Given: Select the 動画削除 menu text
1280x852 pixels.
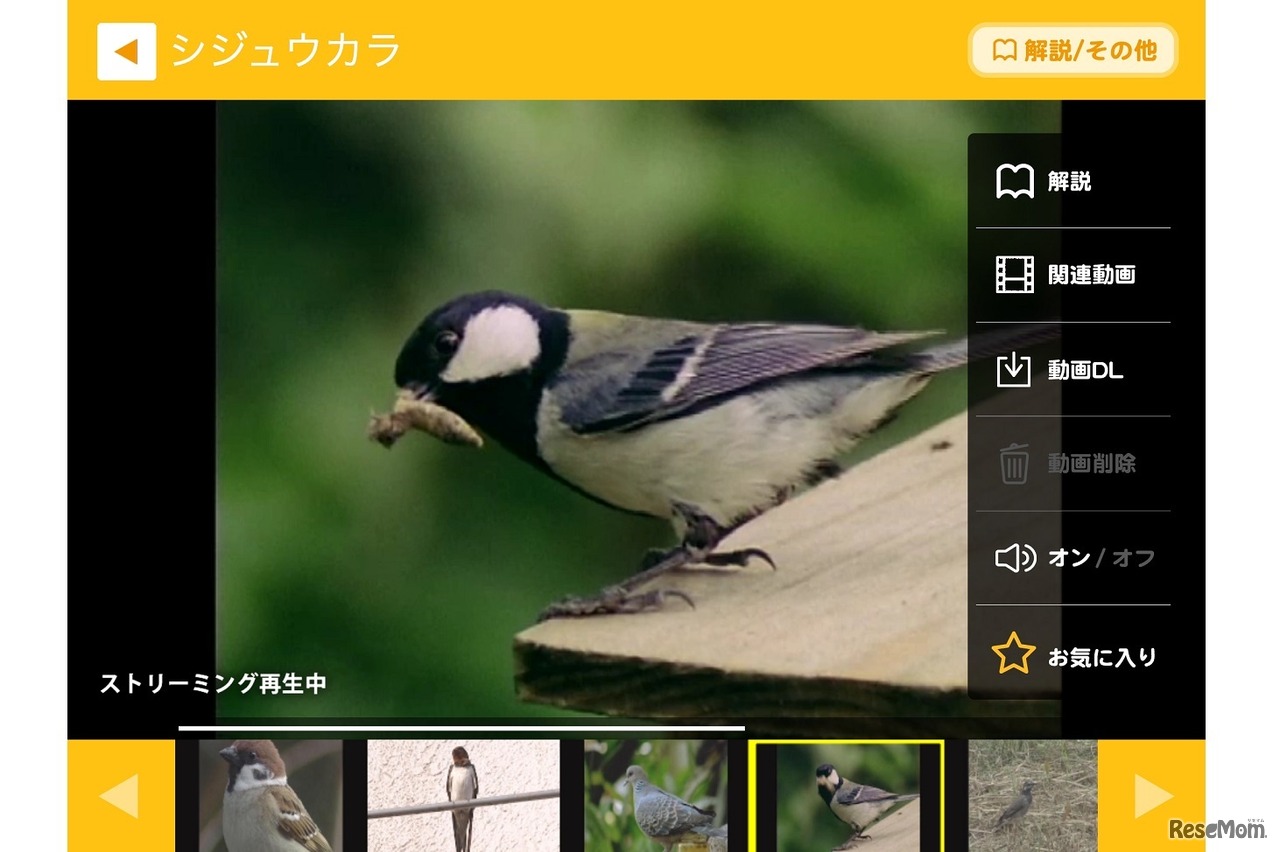Looking at the screenshot, I should pos(1091,464).
